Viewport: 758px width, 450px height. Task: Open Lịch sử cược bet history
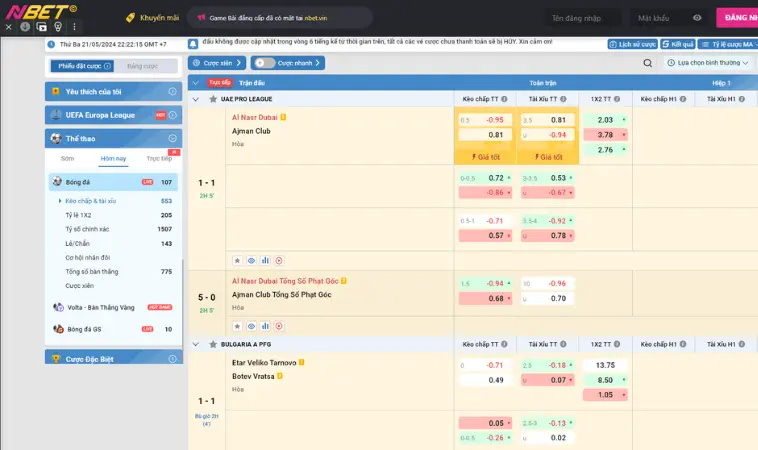pyautogui.click(x=633, y=45)
